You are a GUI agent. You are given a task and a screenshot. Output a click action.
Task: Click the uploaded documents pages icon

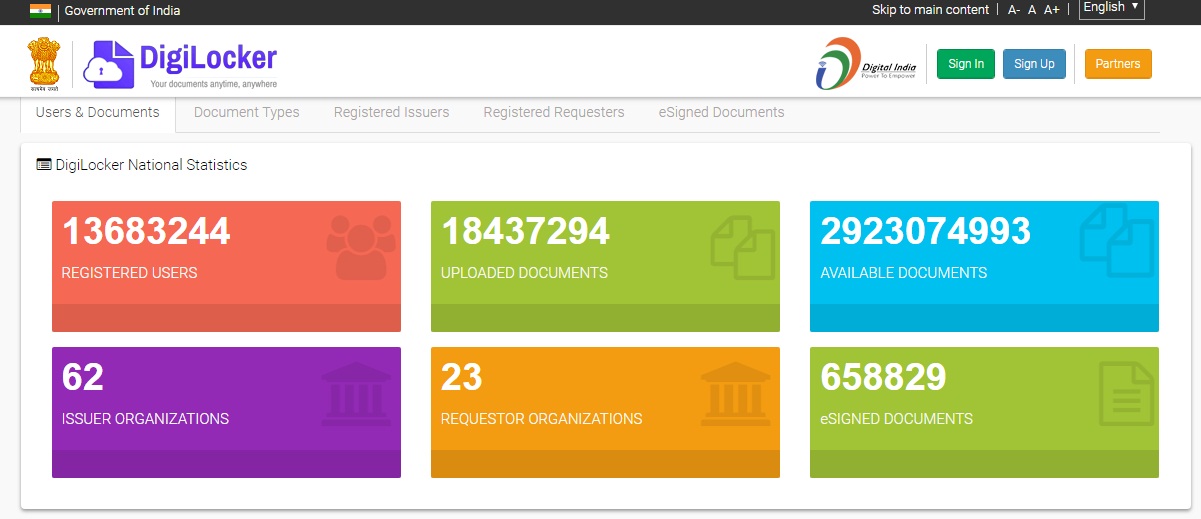(742, 247)
